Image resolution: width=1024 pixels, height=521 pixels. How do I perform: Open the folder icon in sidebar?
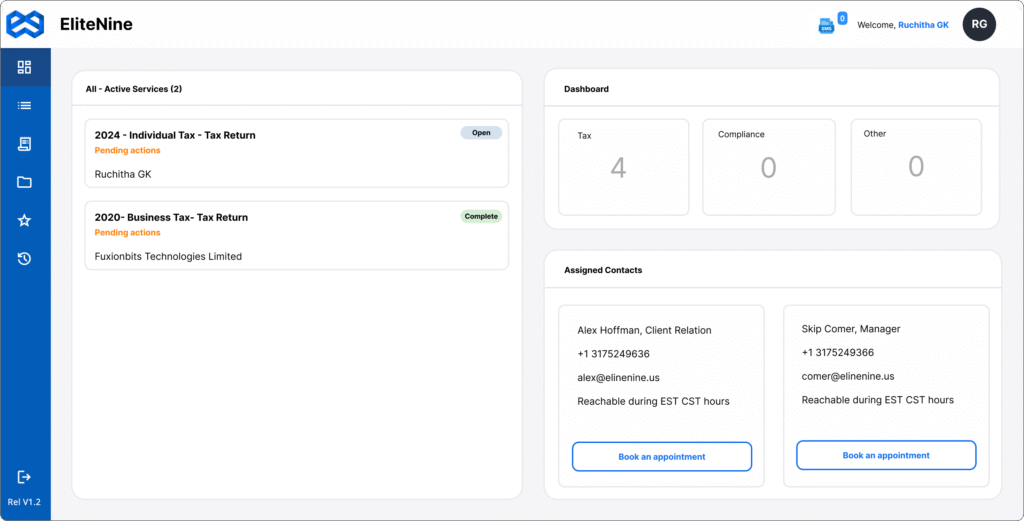[x=25, y=182]
